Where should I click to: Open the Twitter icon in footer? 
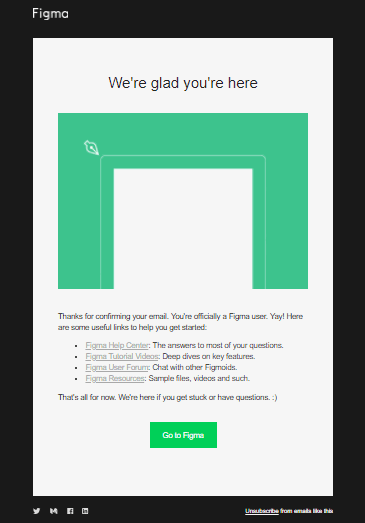click(x=37, y=511)
